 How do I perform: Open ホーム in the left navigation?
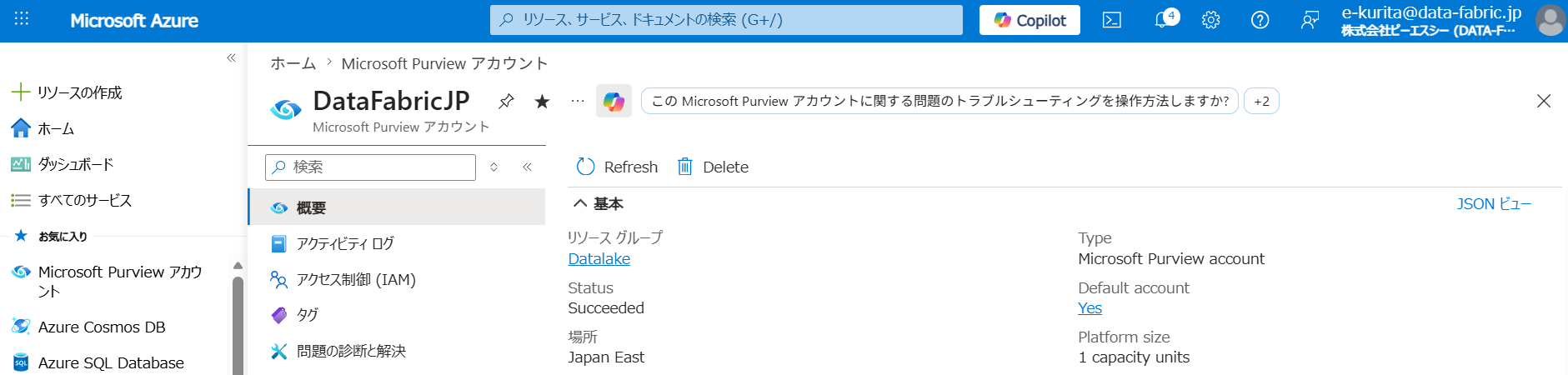43,128
